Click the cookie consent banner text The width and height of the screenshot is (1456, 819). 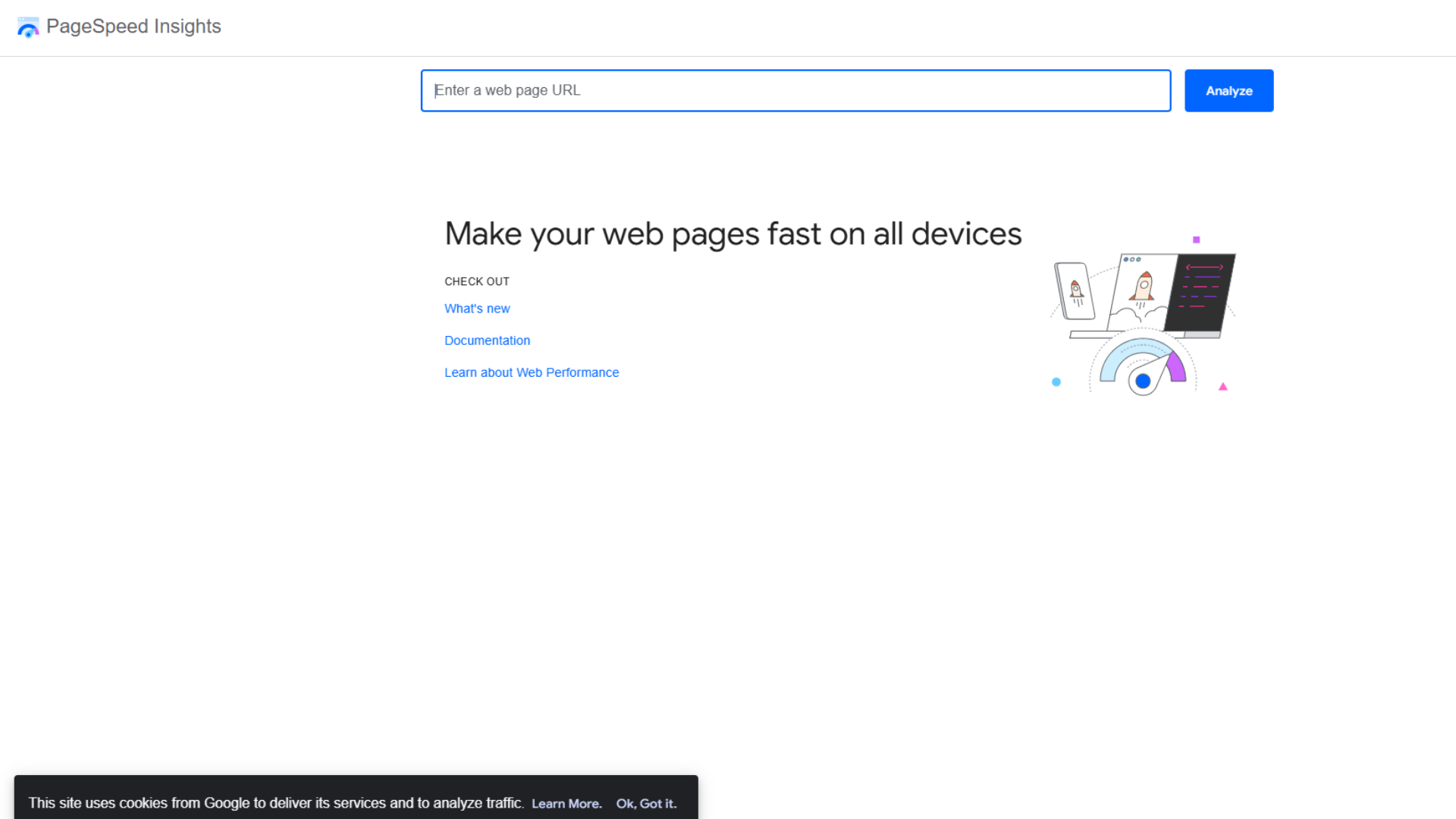pyautogui.click(x=277, y=803)
